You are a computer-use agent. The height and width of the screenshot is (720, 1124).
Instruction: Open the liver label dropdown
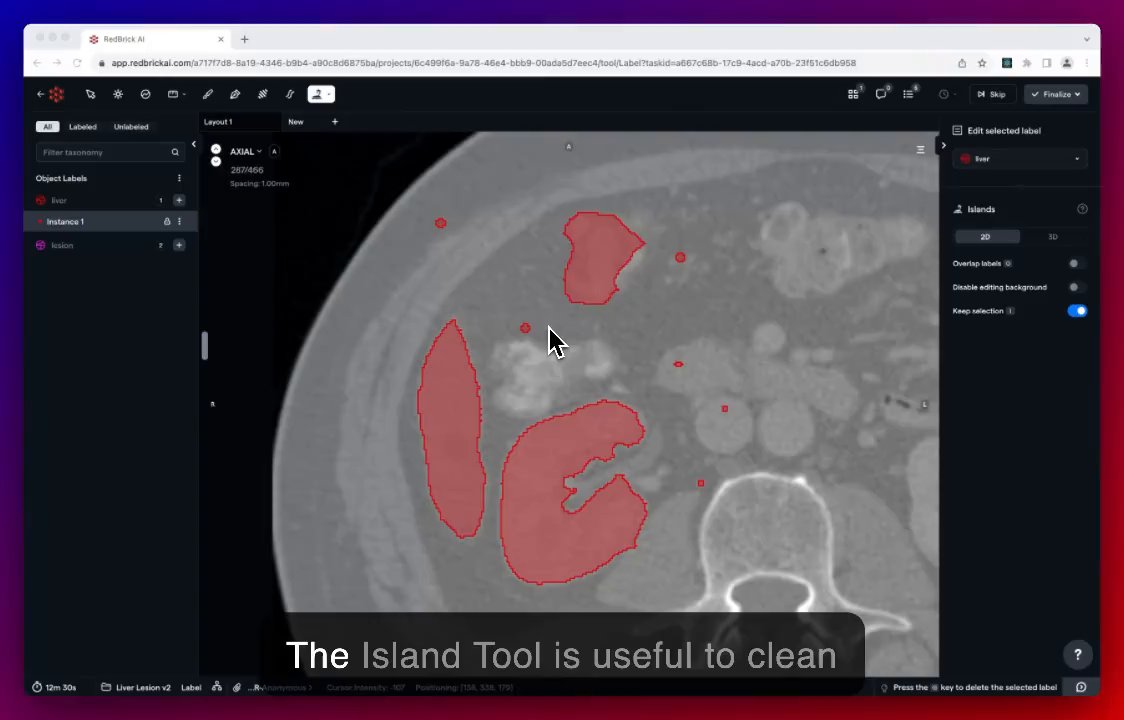coord(1019,158)
